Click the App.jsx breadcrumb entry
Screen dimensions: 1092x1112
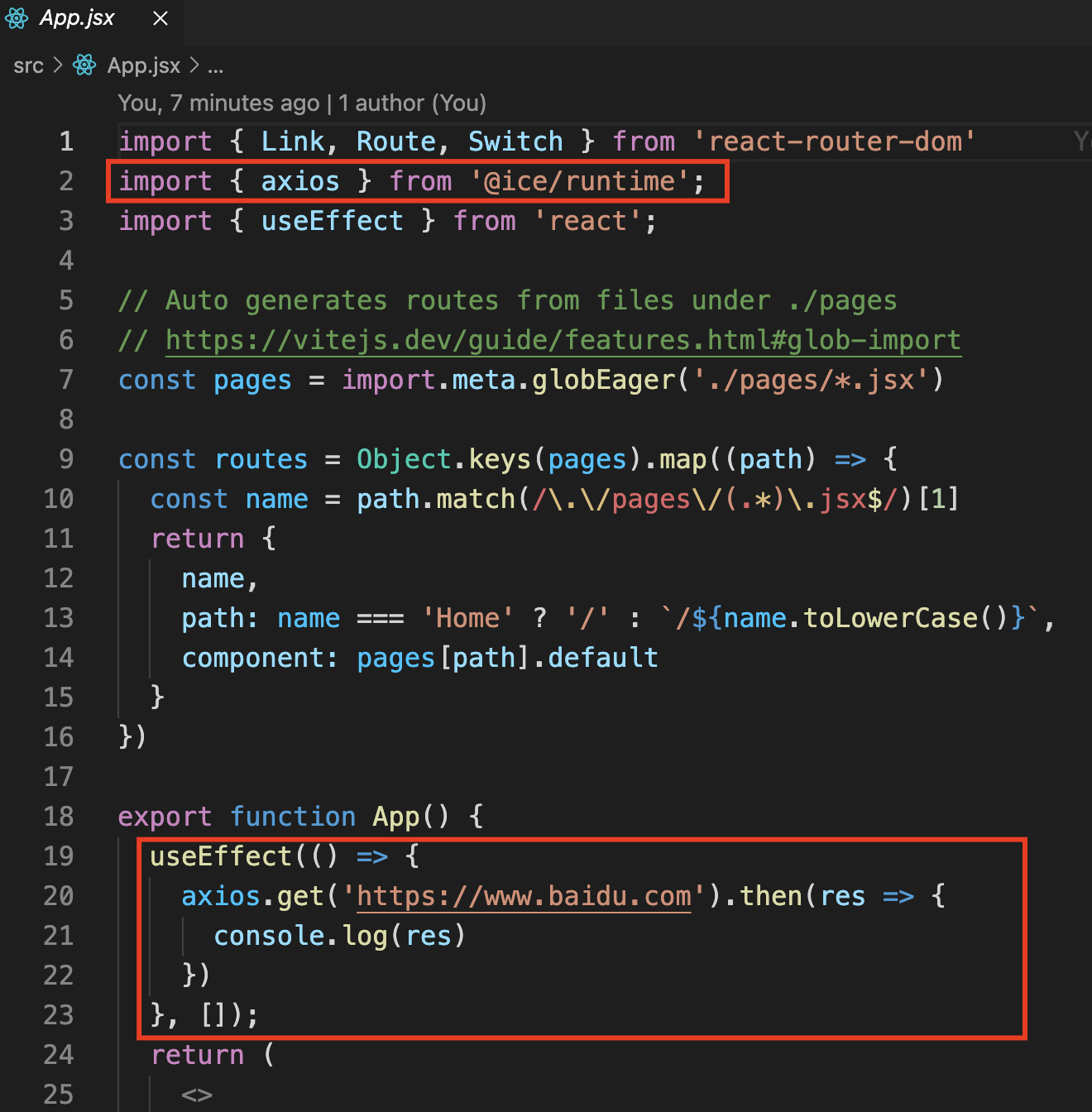click(x=142, y=65)
